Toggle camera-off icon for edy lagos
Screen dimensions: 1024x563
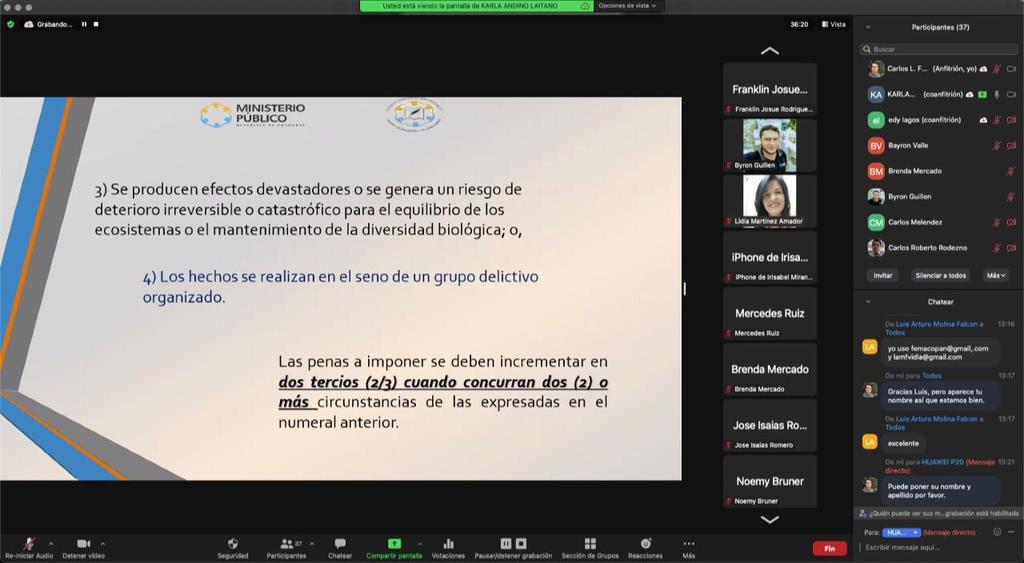[1012, 120]
